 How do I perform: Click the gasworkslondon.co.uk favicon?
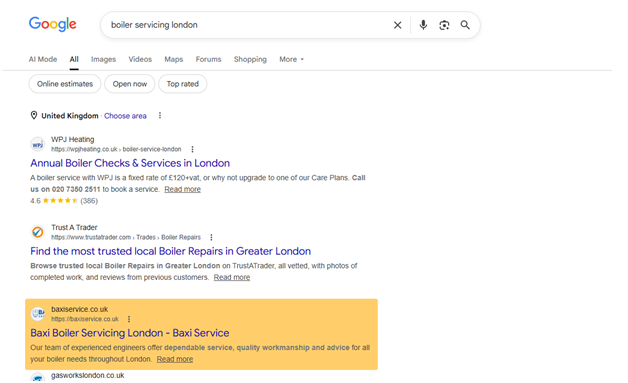coord(38,377)
